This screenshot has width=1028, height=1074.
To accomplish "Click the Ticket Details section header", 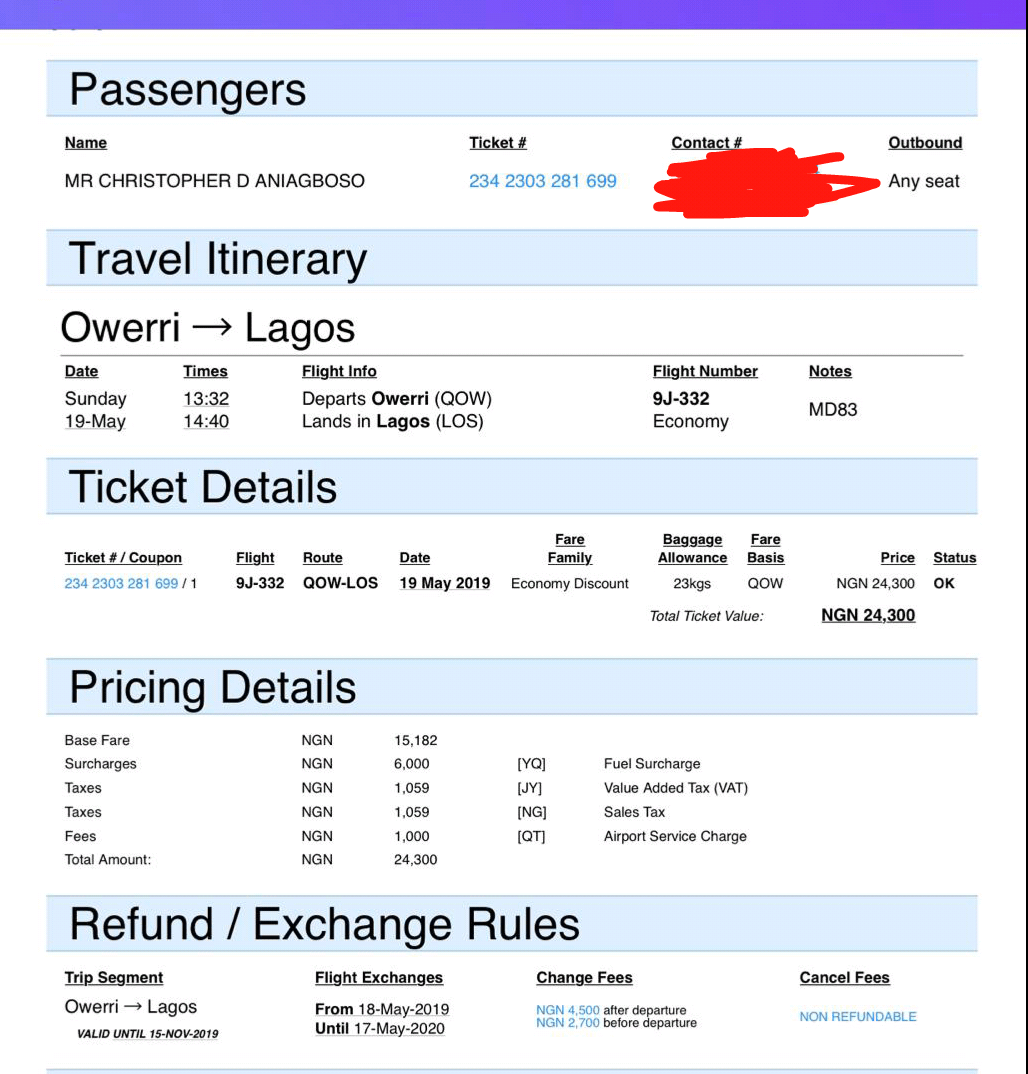I will click(512, 486).
